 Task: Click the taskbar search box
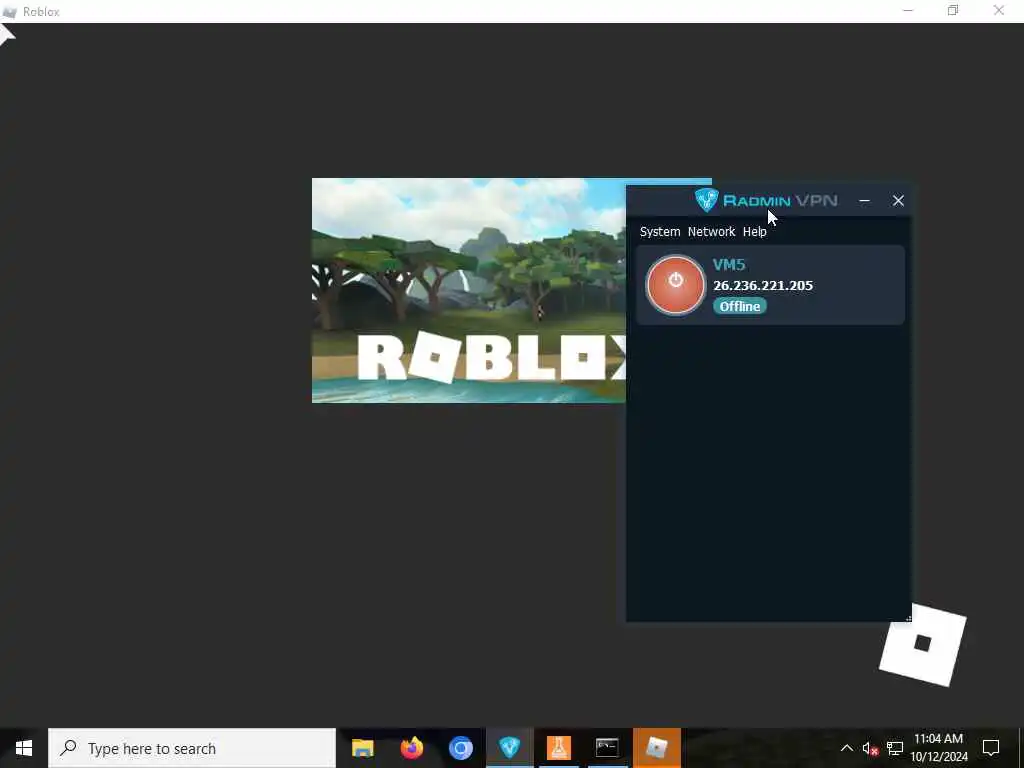point(192,748)
